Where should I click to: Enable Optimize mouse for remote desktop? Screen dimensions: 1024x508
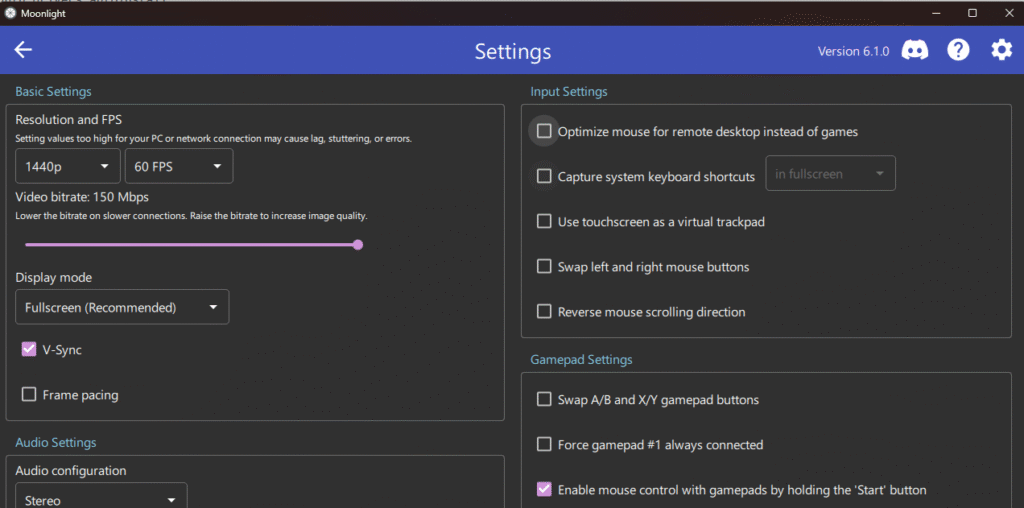[544, 131]
